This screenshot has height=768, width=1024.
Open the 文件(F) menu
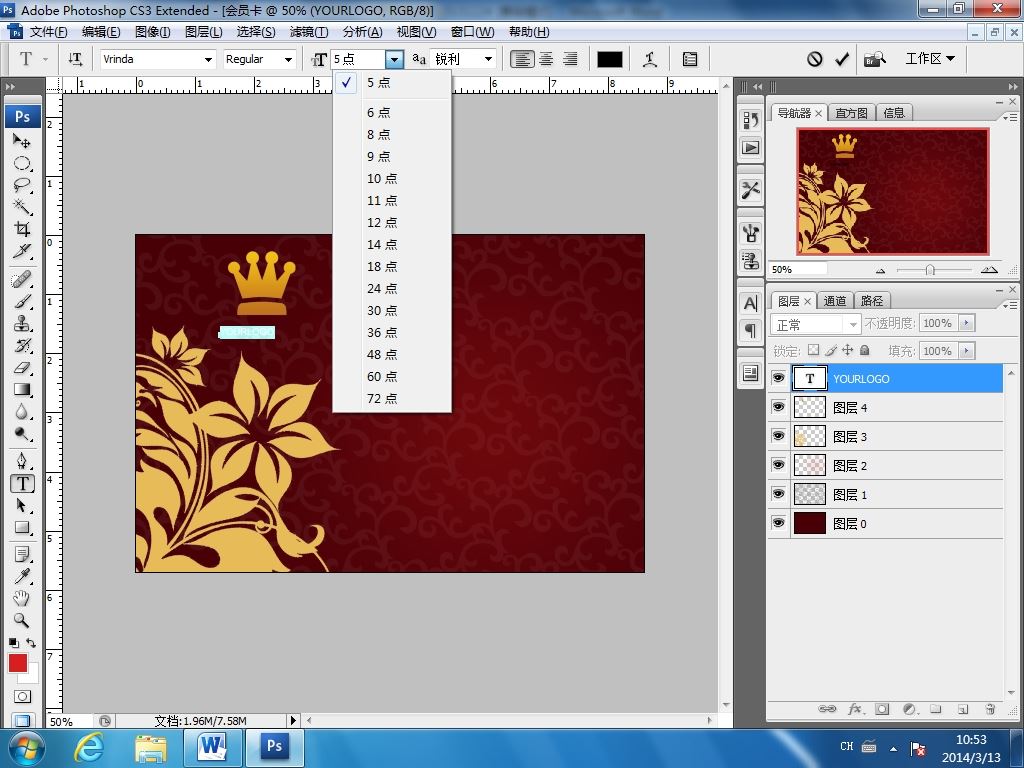(48, 32)
